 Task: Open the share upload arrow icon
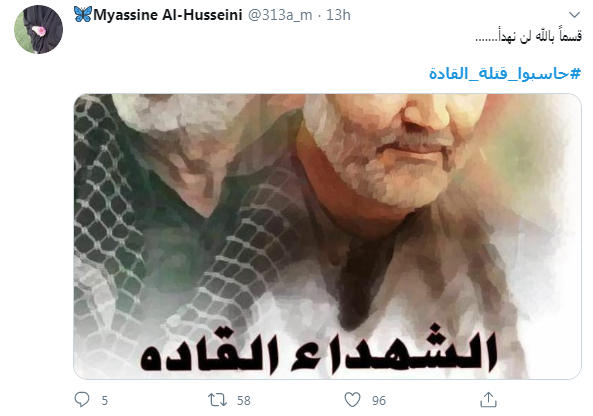[x=488, y=400]
